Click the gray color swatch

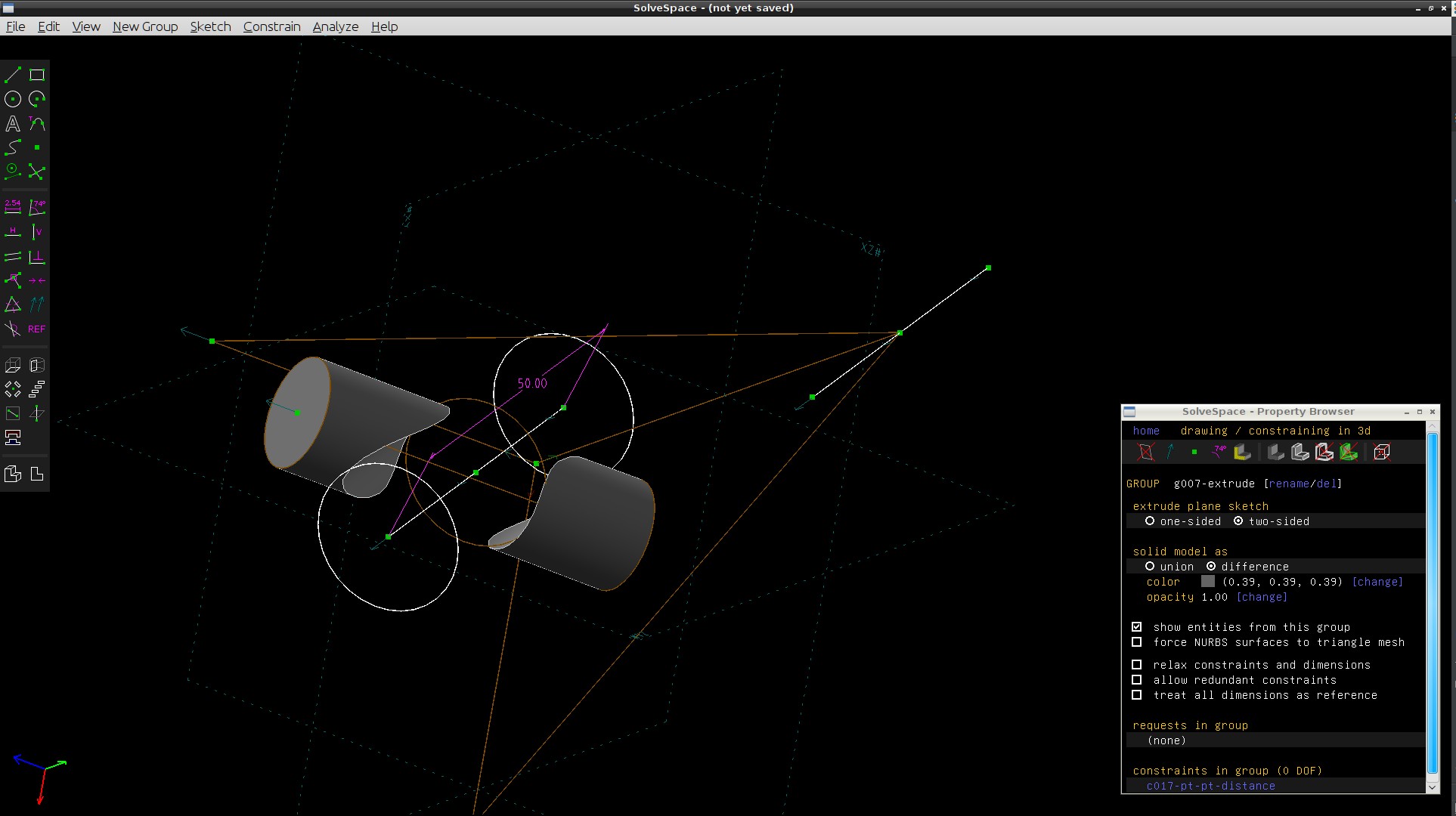click(x=1207, y=582)
